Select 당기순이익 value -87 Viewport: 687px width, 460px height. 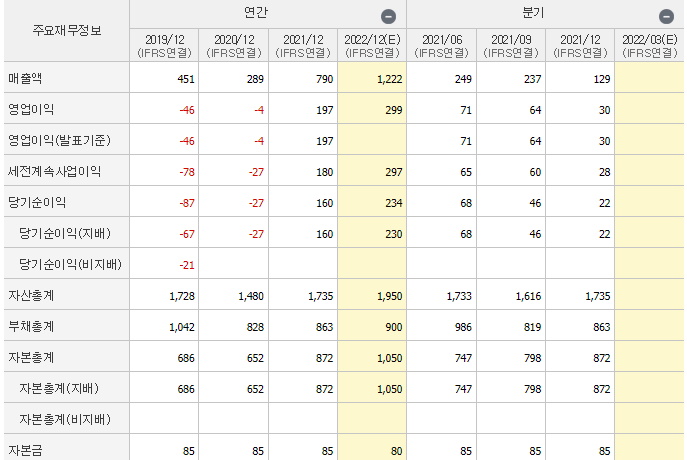pyautogui.click(x=187, y=203)
